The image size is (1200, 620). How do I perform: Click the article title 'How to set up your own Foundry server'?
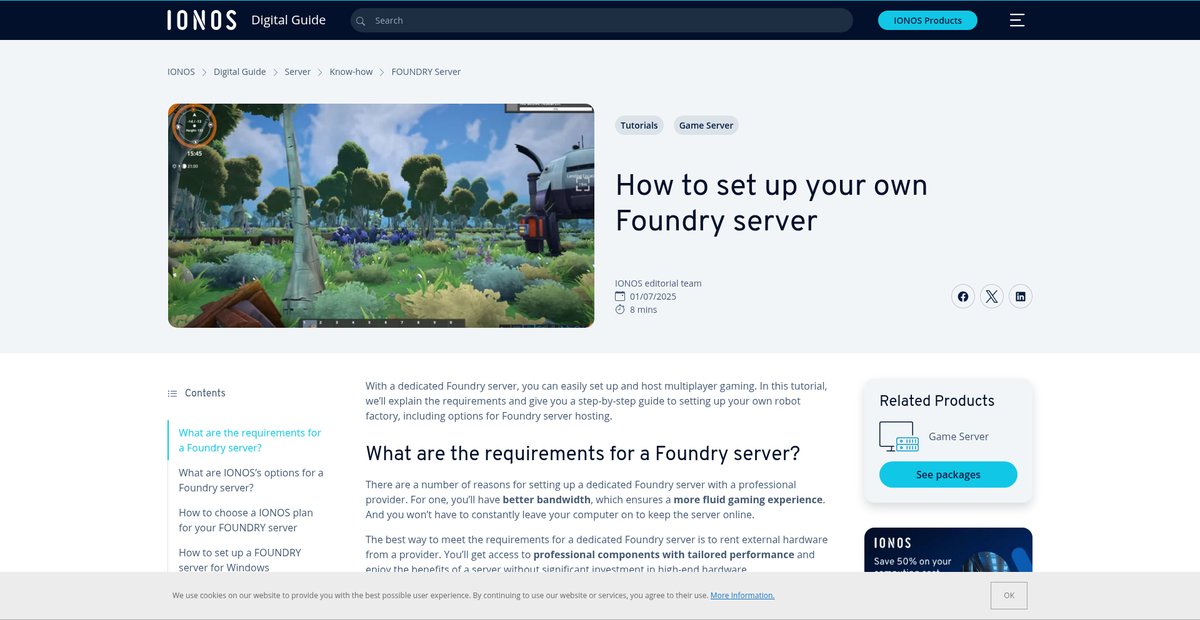pyautogui.click(x=771, y=202)
